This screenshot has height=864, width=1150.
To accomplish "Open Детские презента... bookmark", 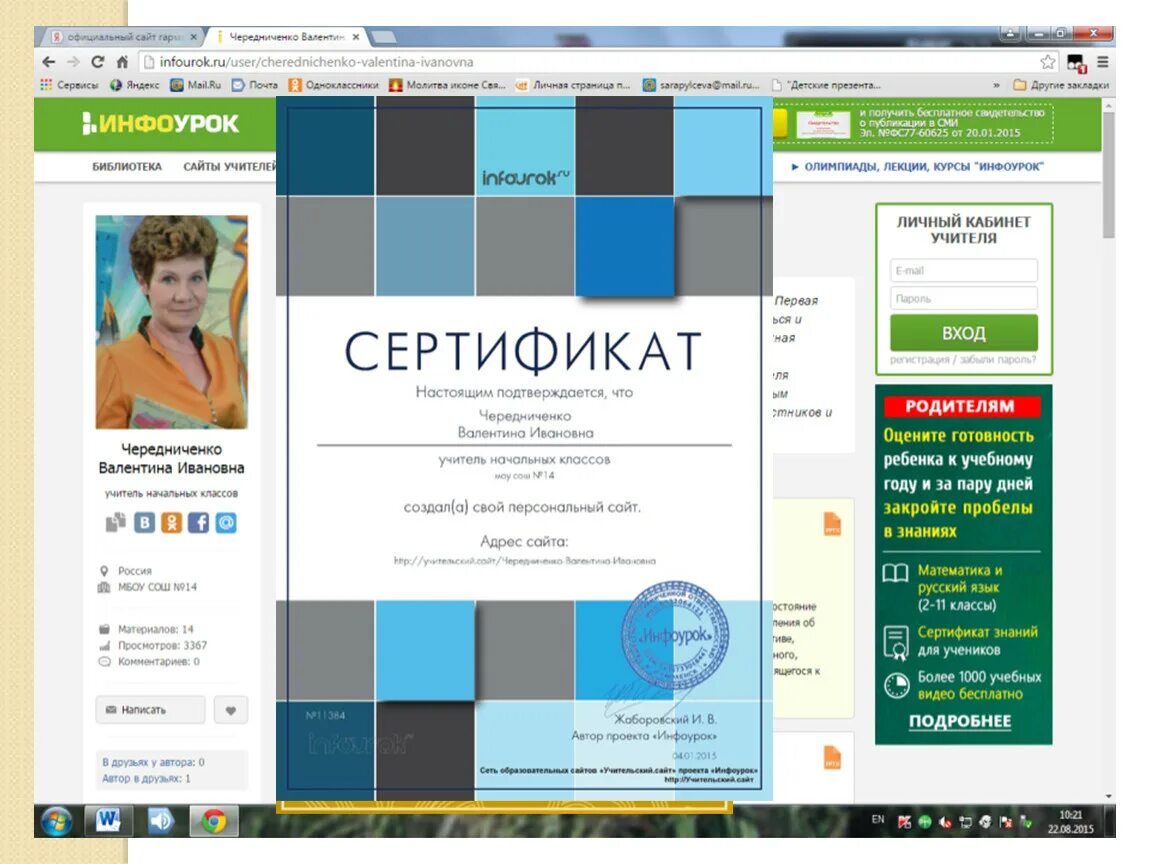I will (826, 85).
